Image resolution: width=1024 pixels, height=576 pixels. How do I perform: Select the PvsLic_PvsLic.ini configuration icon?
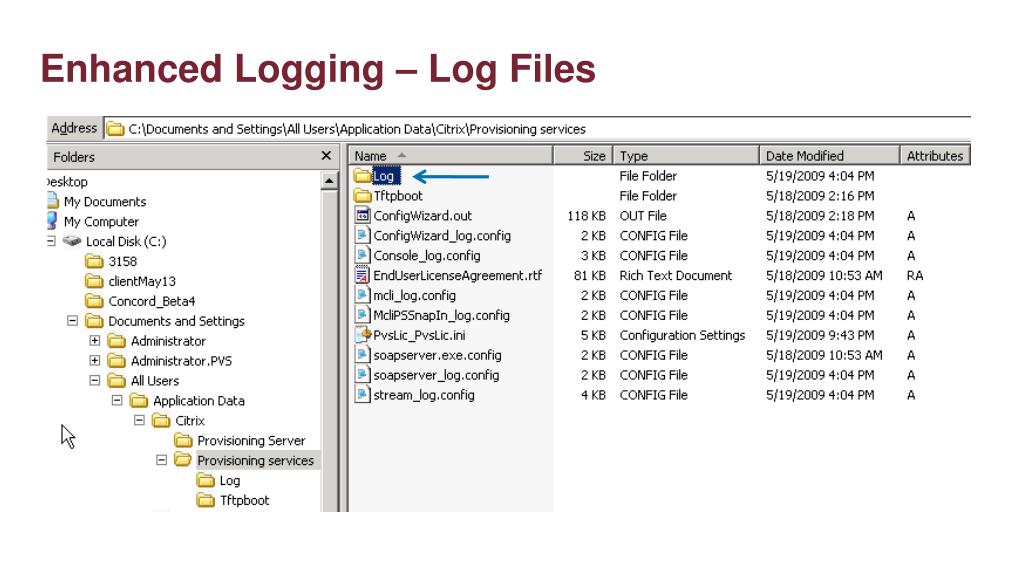click(364, 335)
